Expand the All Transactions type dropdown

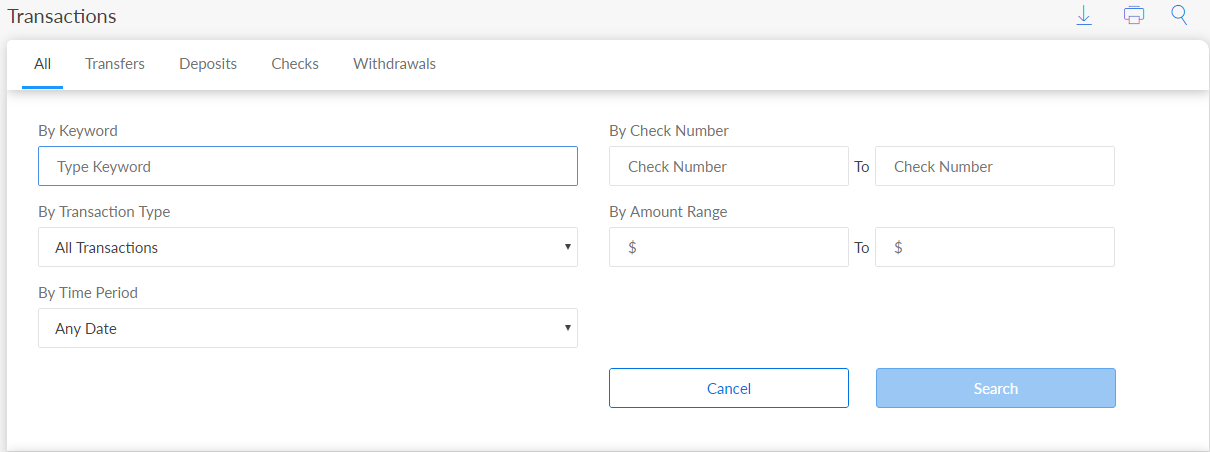pyautogui.click(x=307, y=247)
